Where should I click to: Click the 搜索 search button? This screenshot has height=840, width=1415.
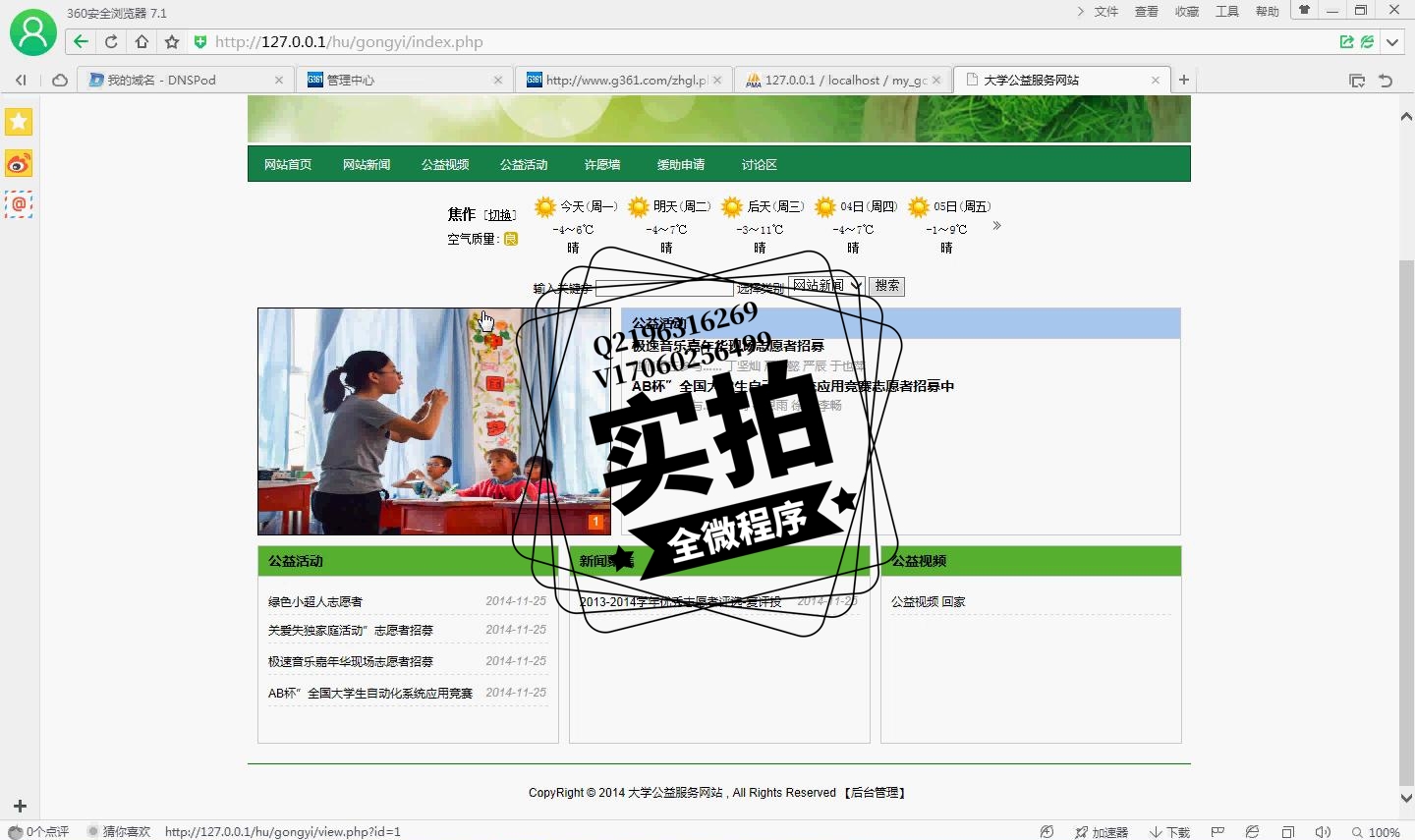(x=886, y=286)
